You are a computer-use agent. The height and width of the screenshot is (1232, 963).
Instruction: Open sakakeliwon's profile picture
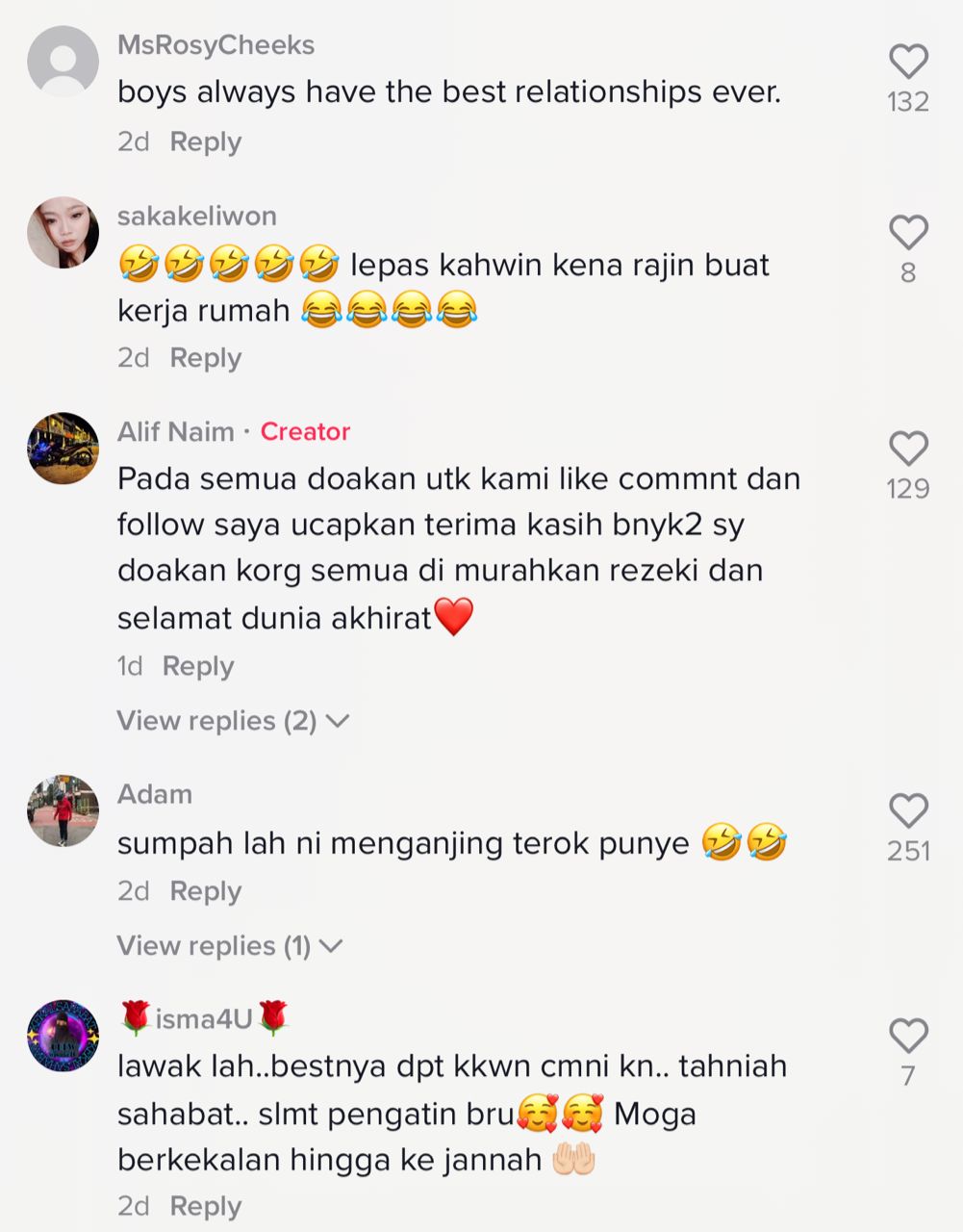pyautogui.click(x=63, y=232)
